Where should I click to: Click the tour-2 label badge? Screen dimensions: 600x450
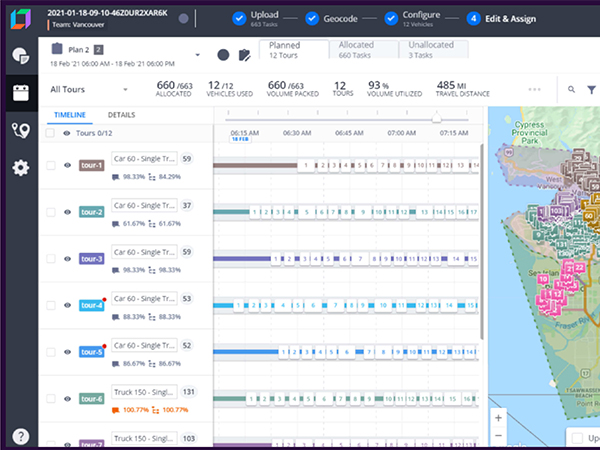click(91, 212)
